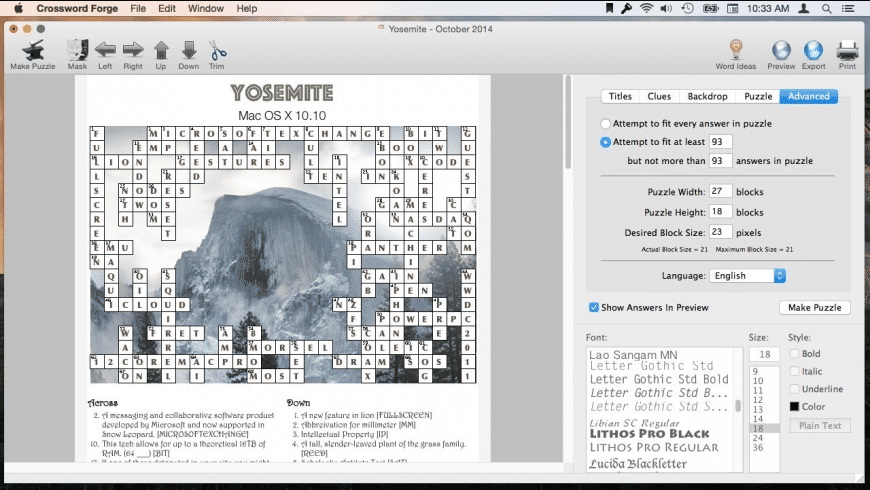Click the bookmark icon in menu bar
870x490 pixels.
pyautogui.click(x=609, y=8)
